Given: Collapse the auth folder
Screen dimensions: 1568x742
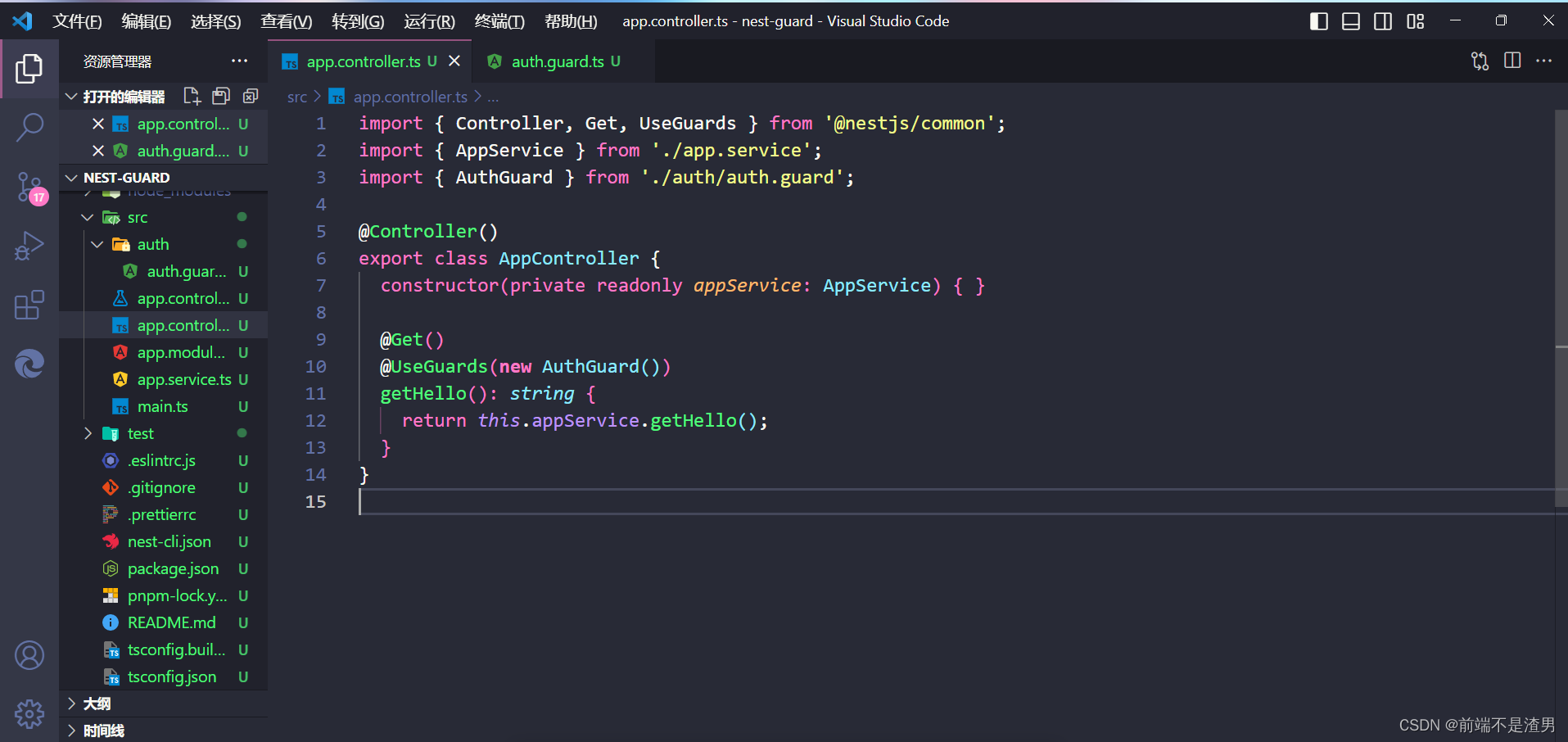Looking at the screenshot, I should tap(97, 244).
